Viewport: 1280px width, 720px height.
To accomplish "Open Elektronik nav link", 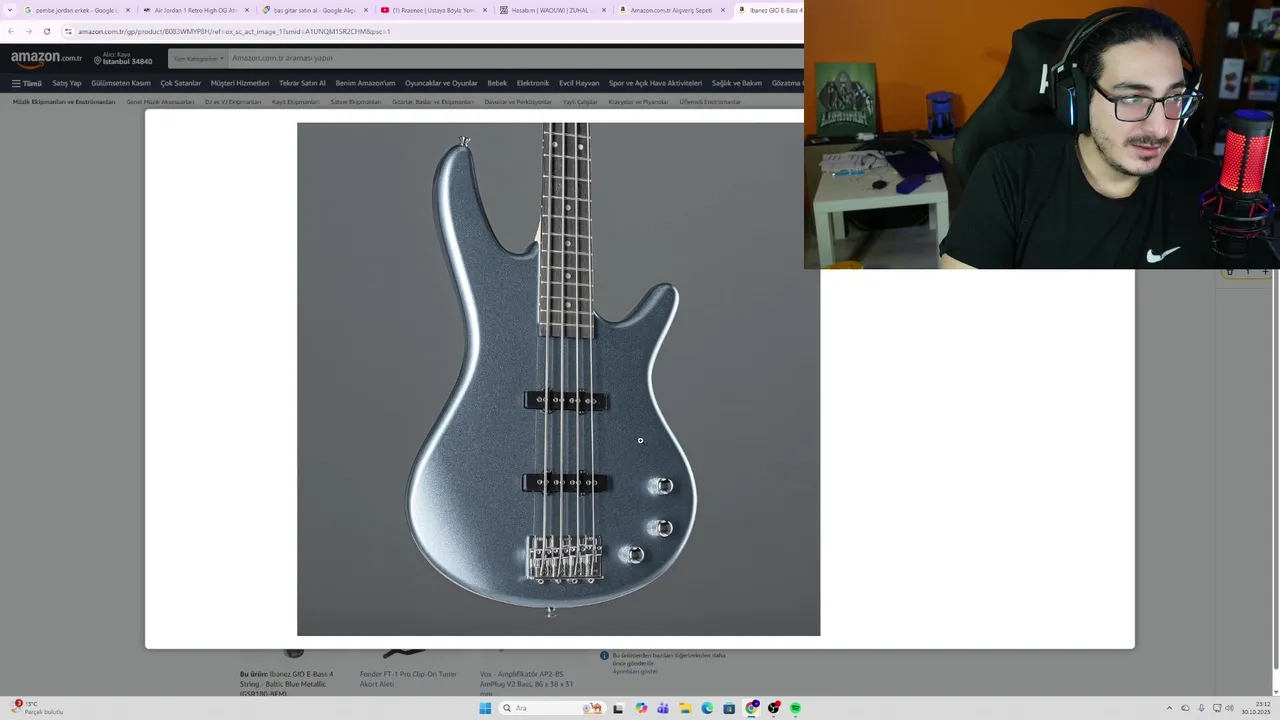I will pos(533,83).
